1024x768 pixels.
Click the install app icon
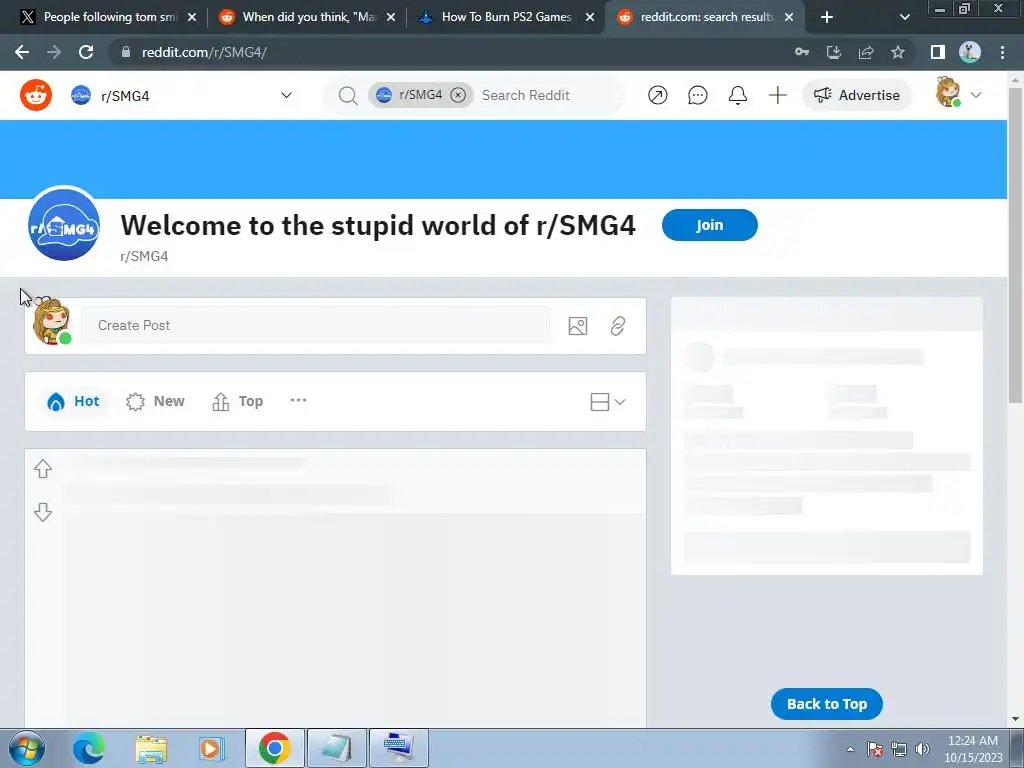[x=834, y=52]
